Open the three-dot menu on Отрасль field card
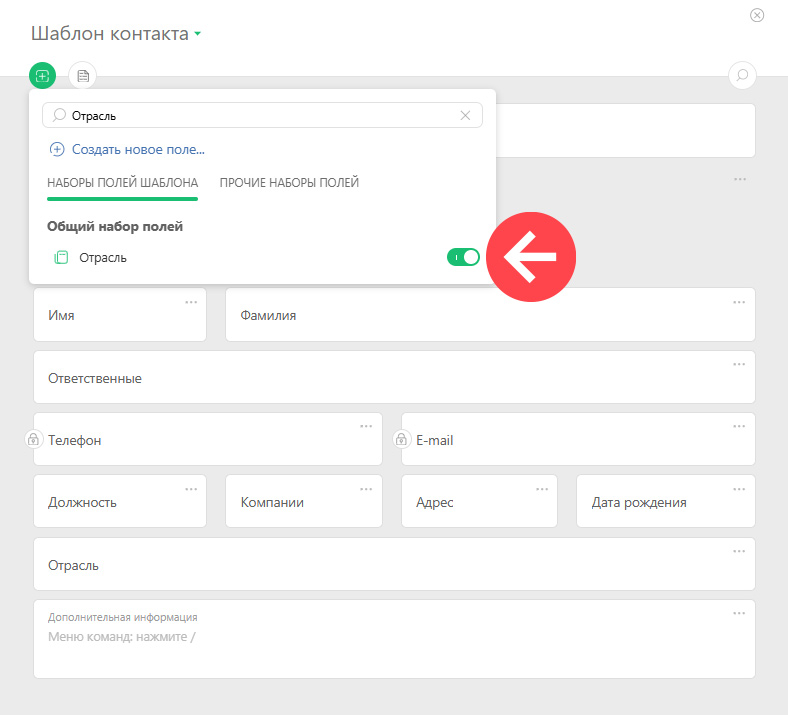 click(x=739, y=551)
